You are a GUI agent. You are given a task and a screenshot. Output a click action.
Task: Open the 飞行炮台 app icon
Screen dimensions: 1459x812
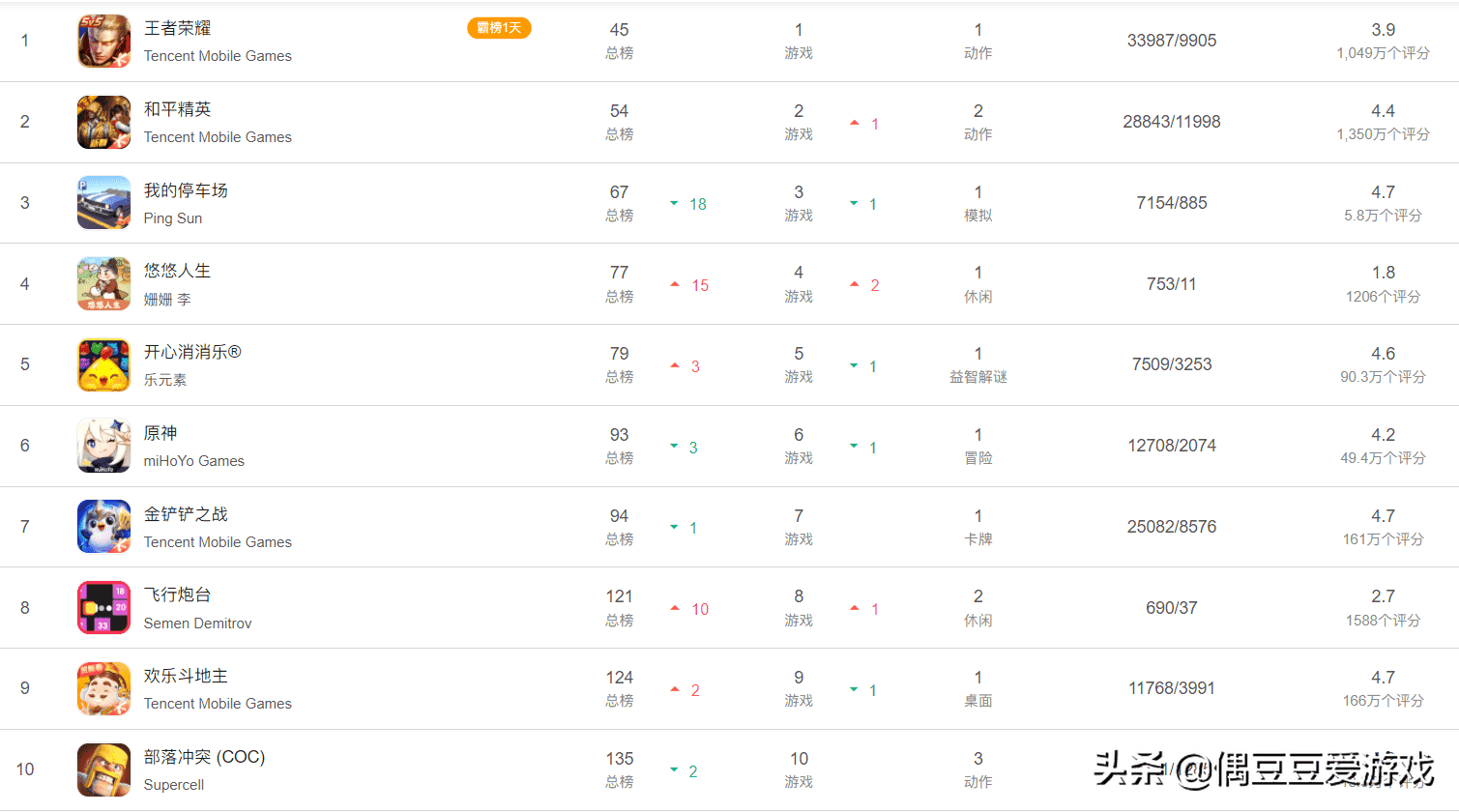coord(103,607)
